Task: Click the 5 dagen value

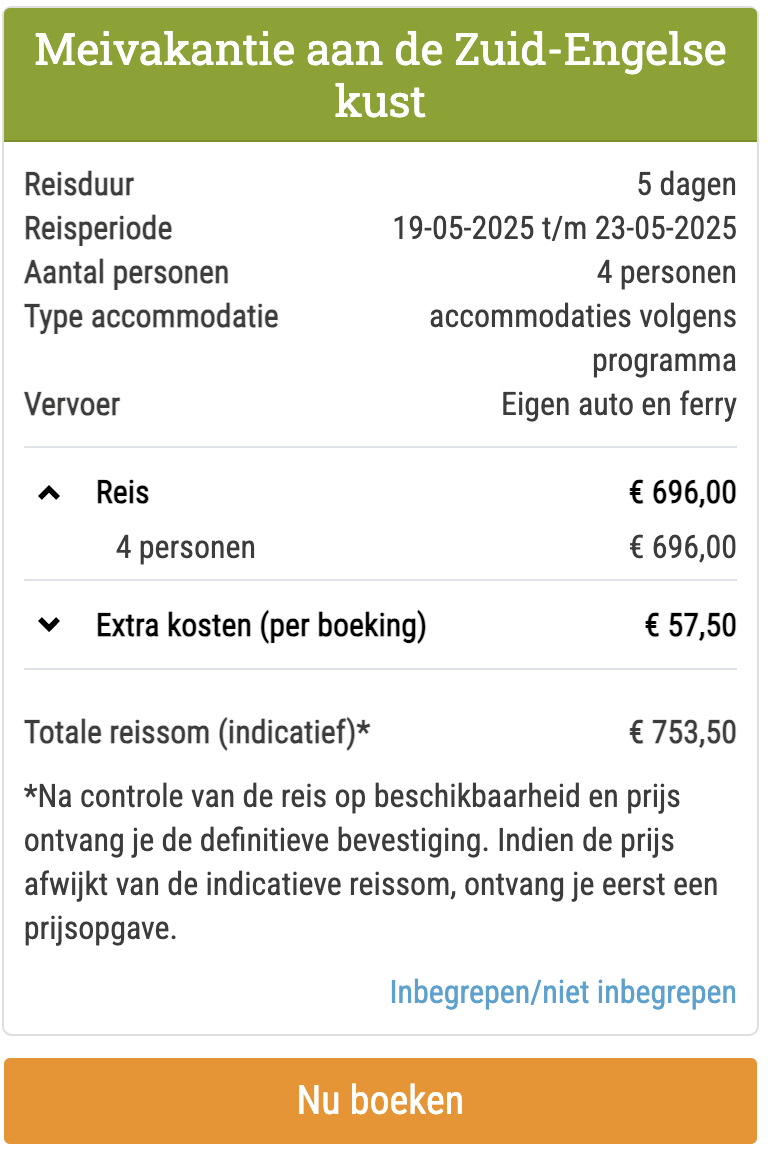Action: tap(686, 185)
